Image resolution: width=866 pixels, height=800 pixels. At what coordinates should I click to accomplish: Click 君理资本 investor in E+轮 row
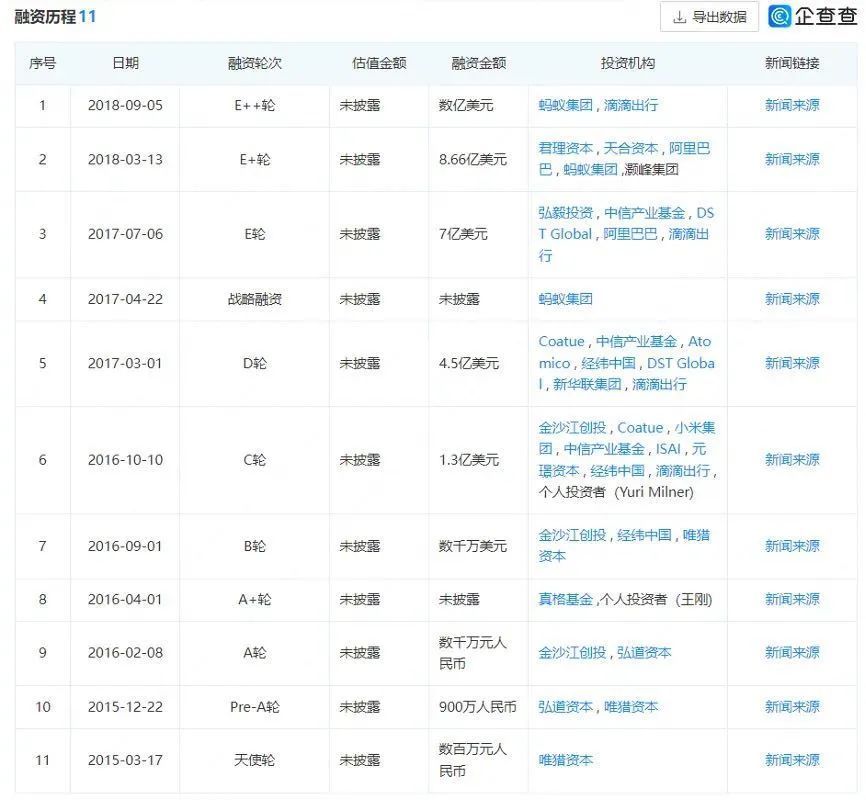(565, 148)
